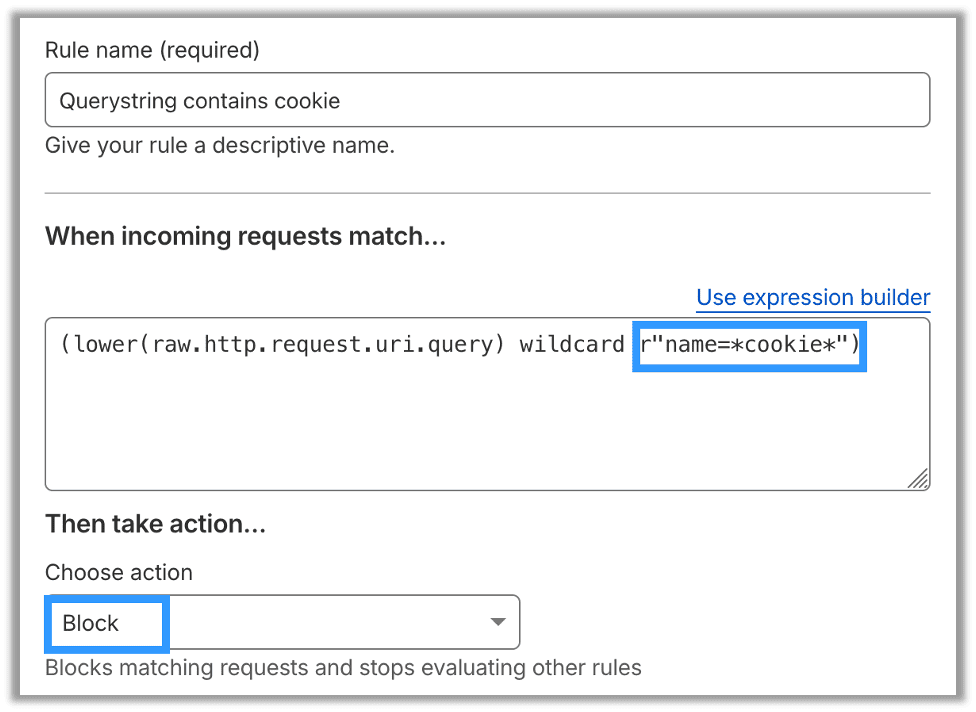Viewport: 976px width, 712px height.
Task: Open the "Use expression builder" link
Action: pyautogui.click(x=812, y=297)
